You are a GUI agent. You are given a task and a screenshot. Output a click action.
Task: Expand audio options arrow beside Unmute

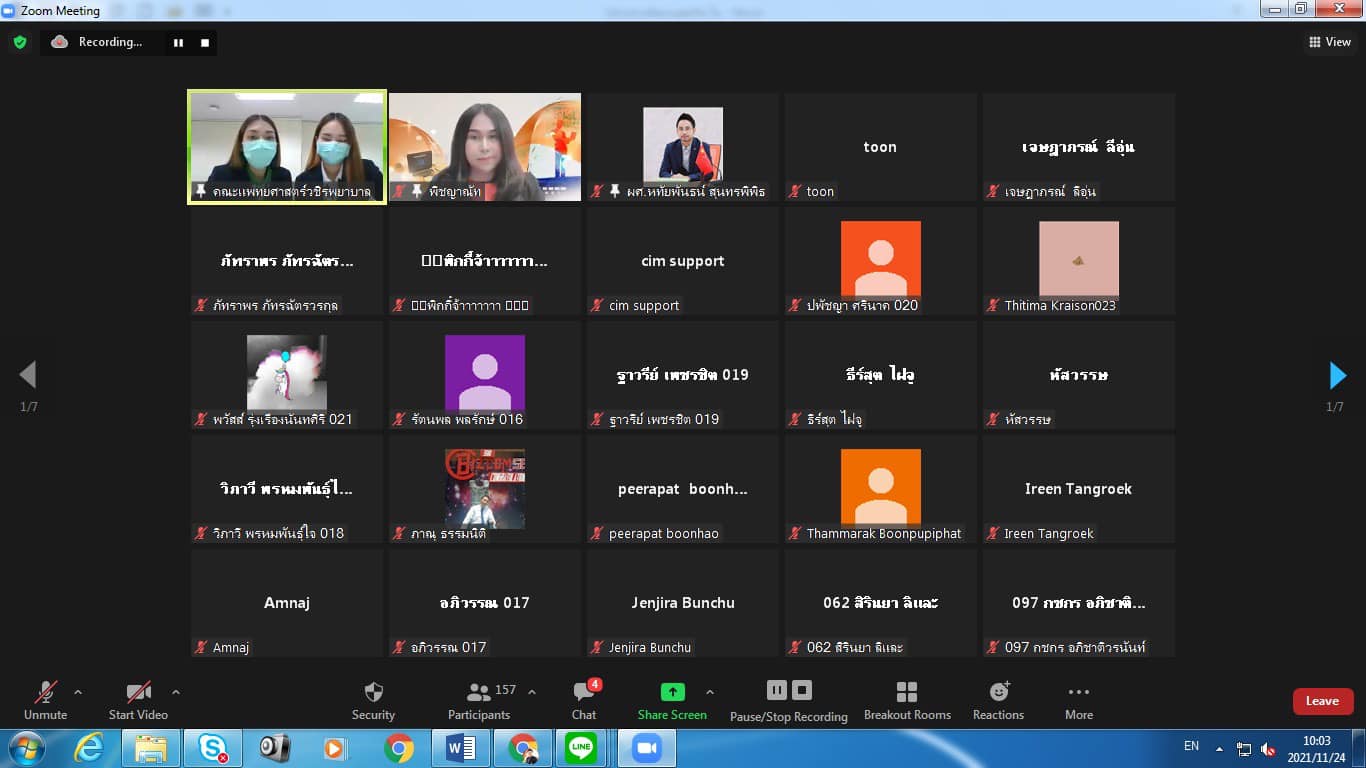78,692
